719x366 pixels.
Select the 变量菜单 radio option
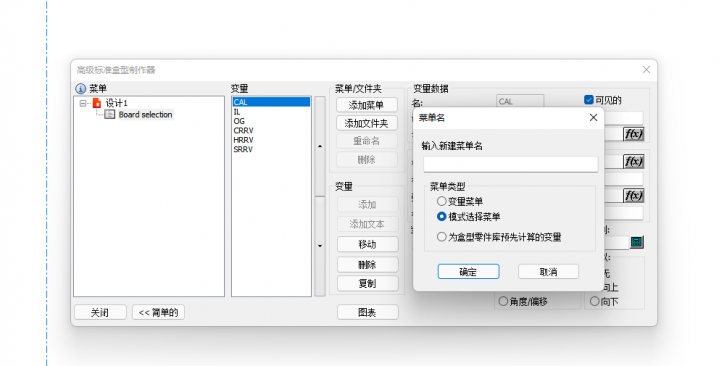[442, 201]
